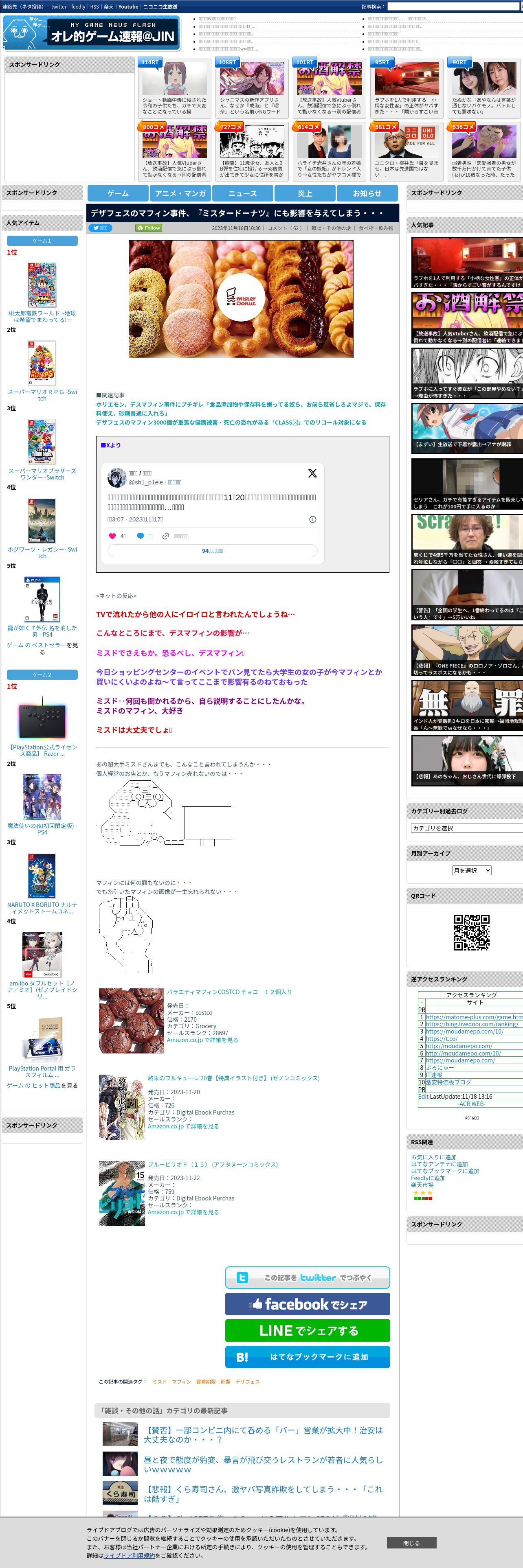
Task: Click the blue Twitter tweet button under the title
Action: coord(100,228)
